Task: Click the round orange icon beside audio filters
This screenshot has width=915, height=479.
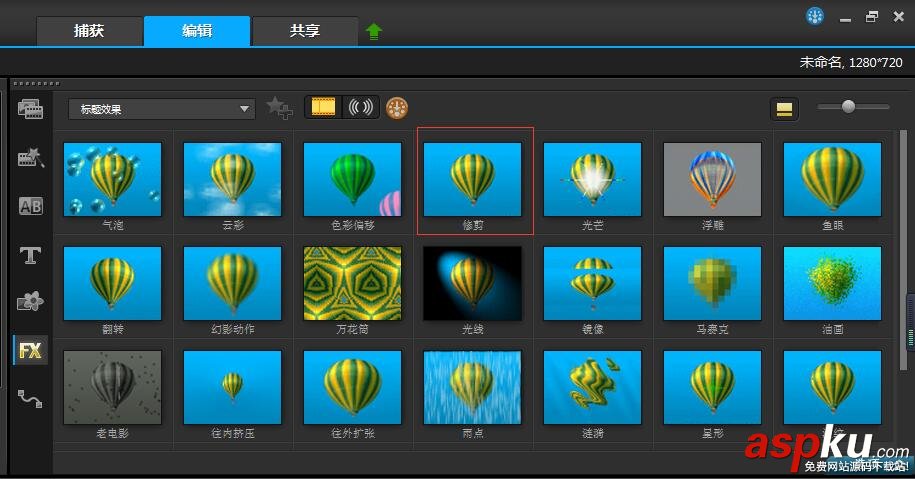Action: click(397, 108)
